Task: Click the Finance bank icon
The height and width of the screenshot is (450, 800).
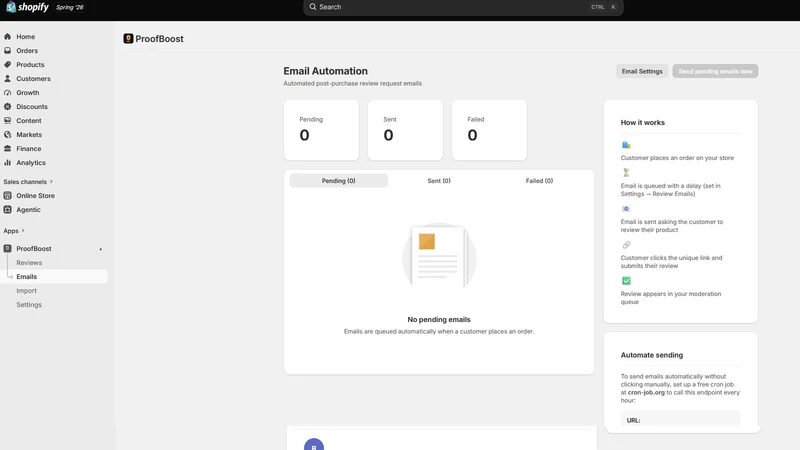Action: (8, 148)
